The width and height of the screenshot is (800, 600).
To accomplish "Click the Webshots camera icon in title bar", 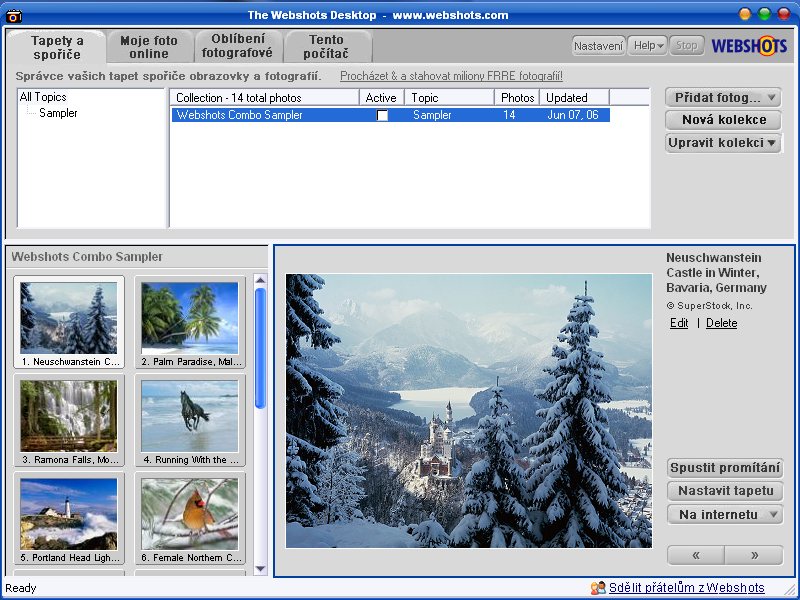I will click(x=14, y=16).
